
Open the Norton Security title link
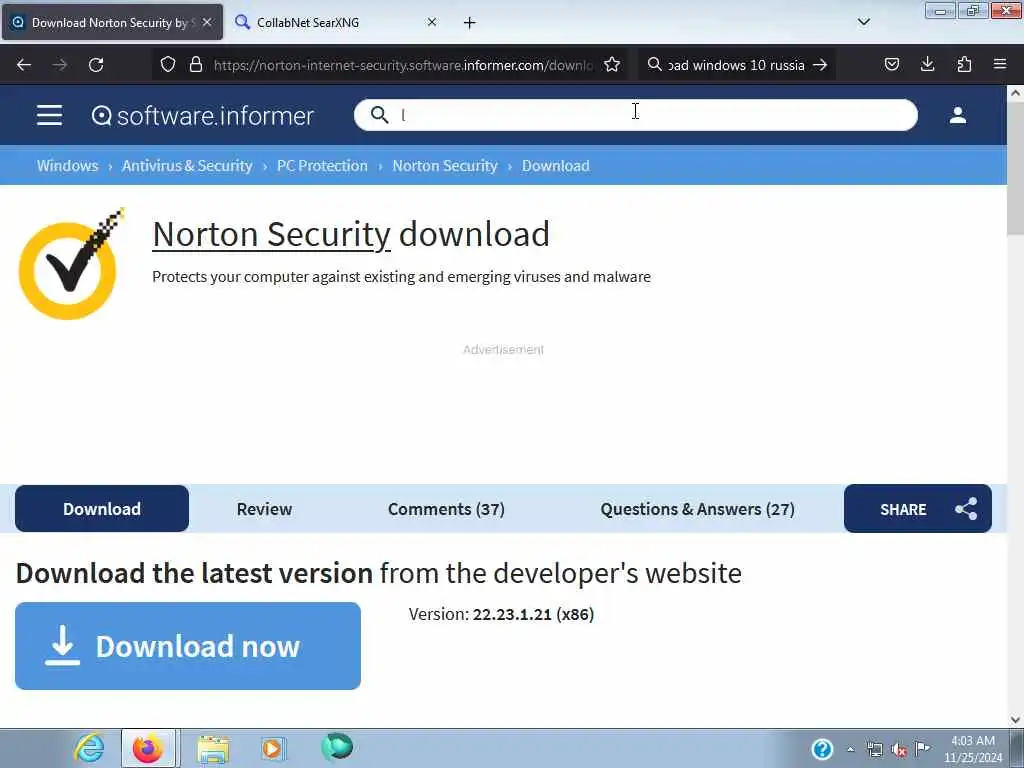click(x=271, y=234)
